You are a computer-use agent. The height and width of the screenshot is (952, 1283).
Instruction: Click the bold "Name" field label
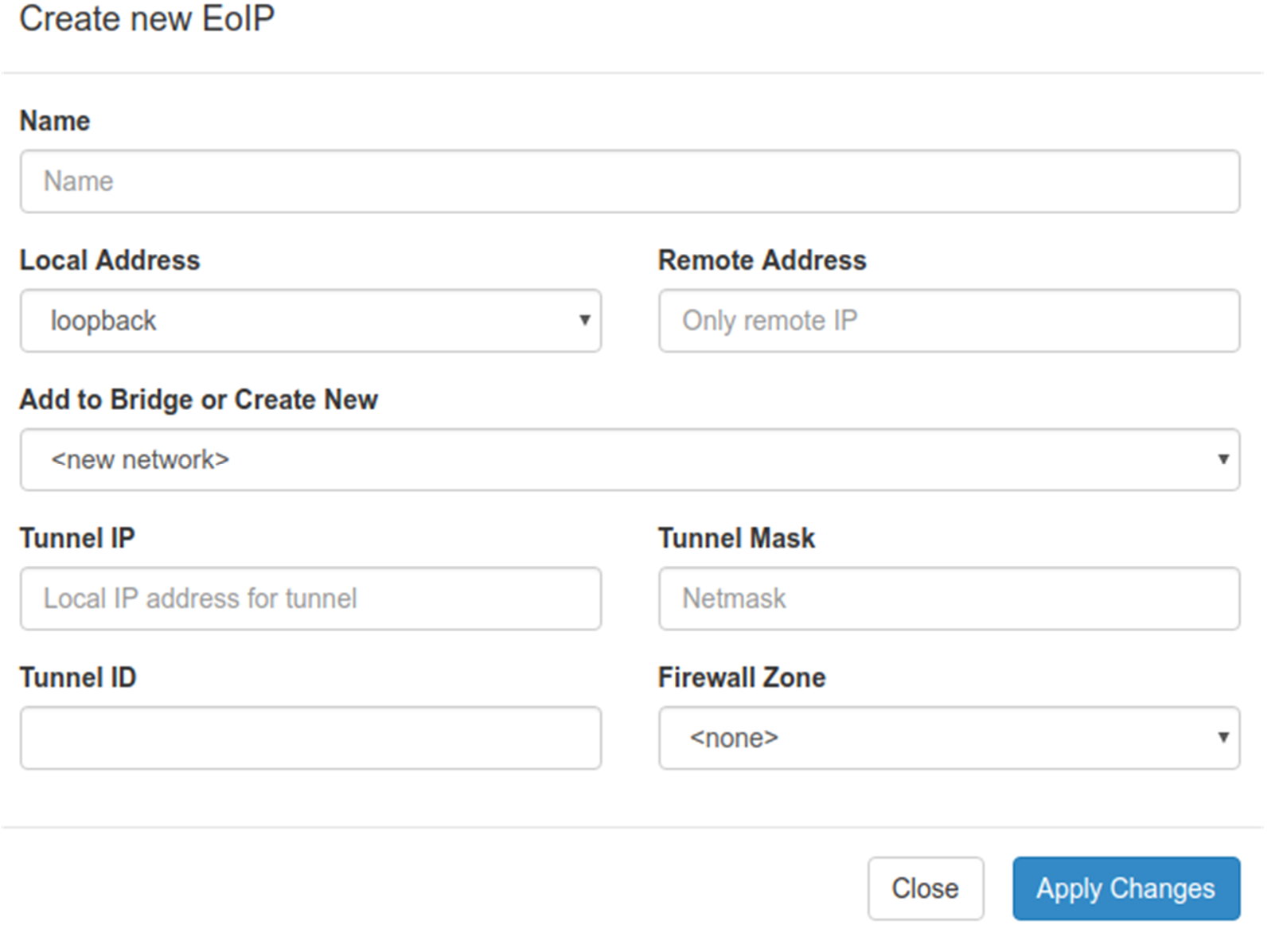pos(55,121)
